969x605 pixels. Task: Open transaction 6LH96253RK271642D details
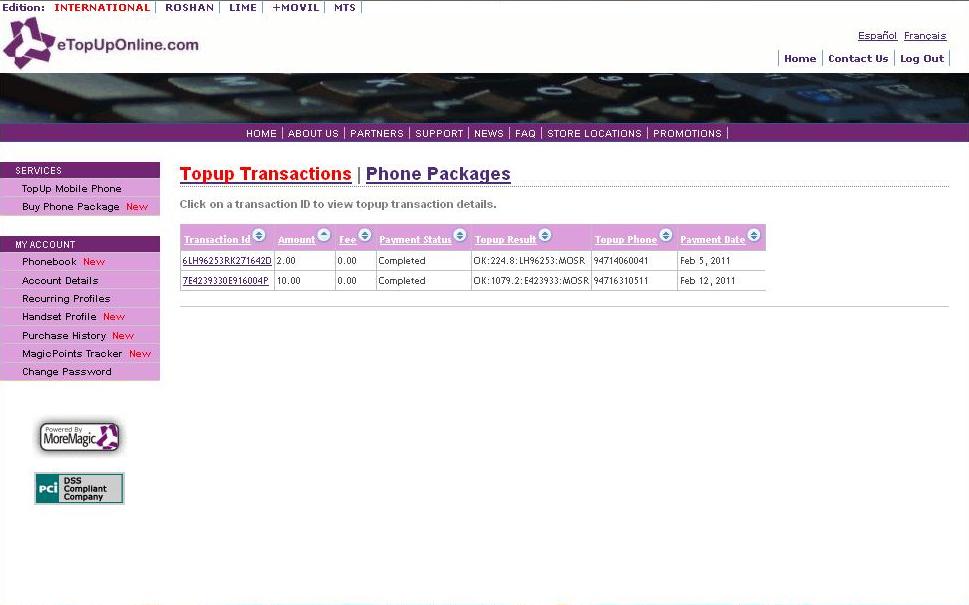point(227,261)
